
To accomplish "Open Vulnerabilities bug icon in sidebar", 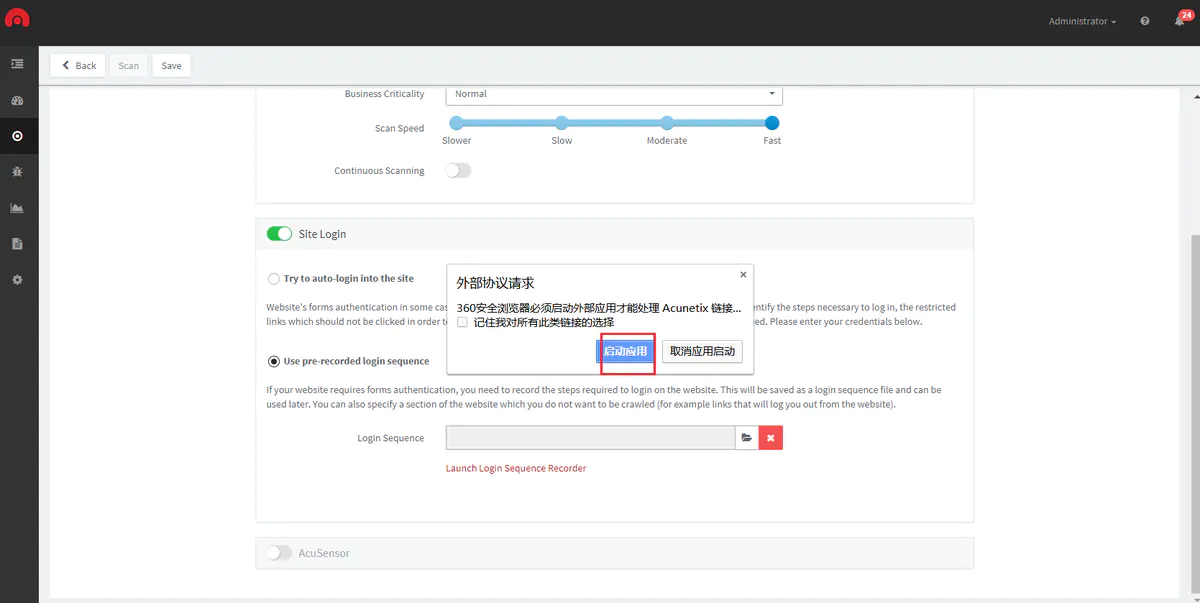I will click(17, 172).
